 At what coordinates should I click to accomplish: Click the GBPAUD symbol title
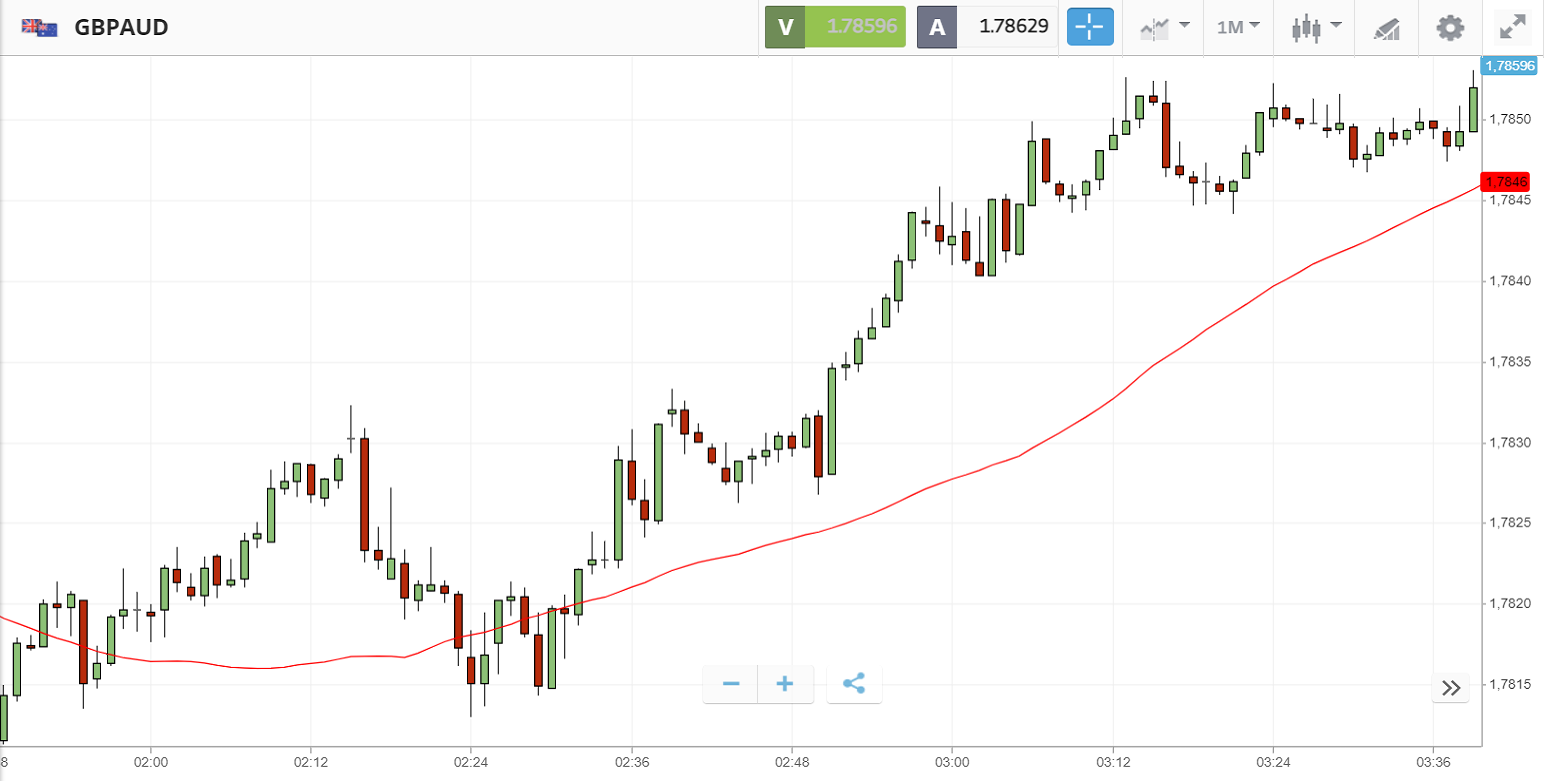(x=121, y=27)
